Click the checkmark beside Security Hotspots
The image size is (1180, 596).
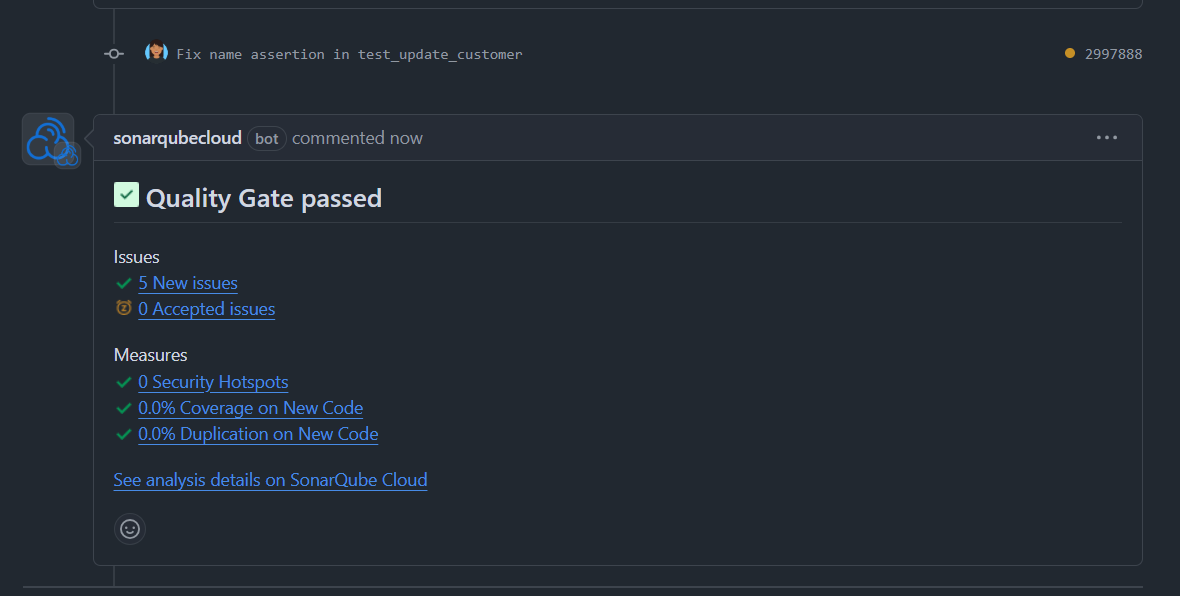[124, 382]
